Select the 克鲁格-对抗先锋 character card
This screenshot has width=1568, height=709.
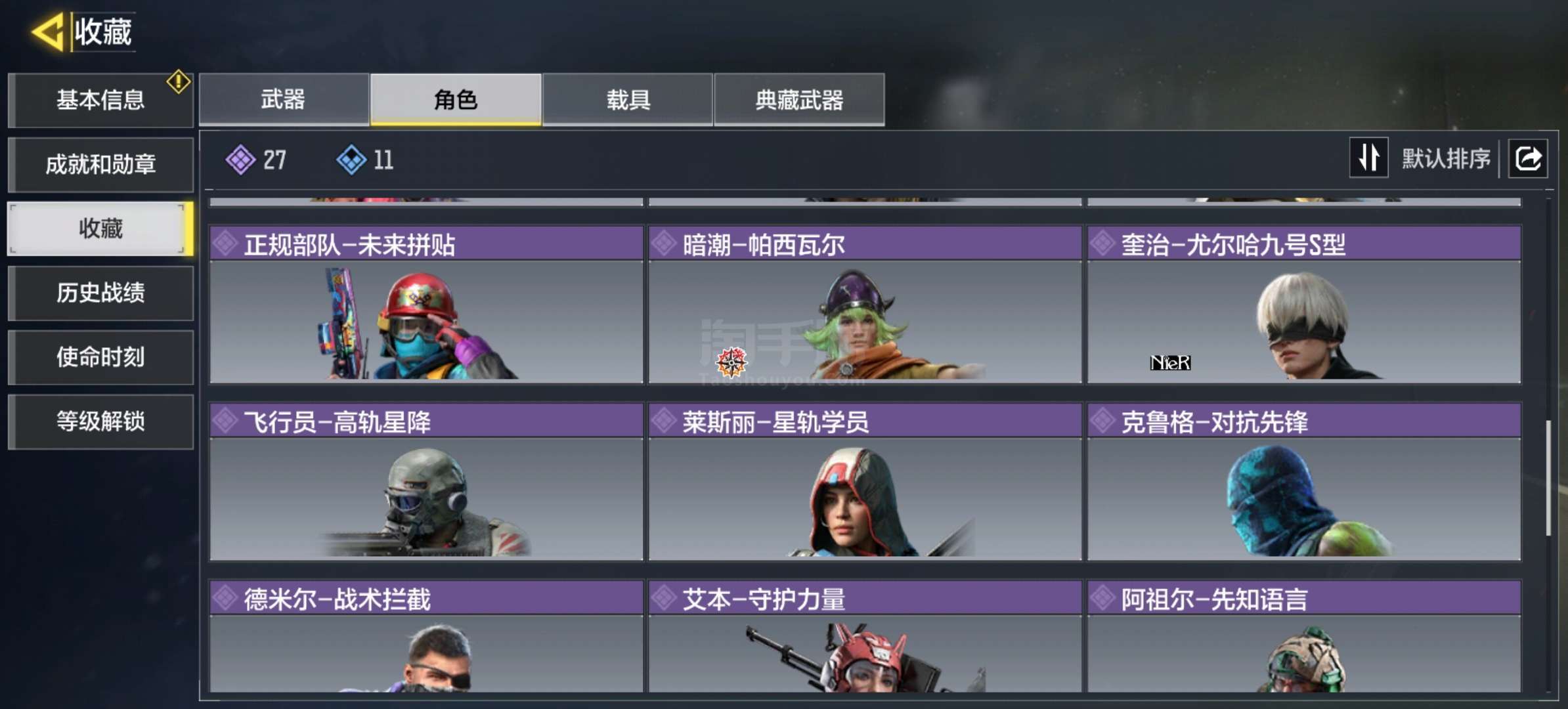click(x=1304, y=482)
